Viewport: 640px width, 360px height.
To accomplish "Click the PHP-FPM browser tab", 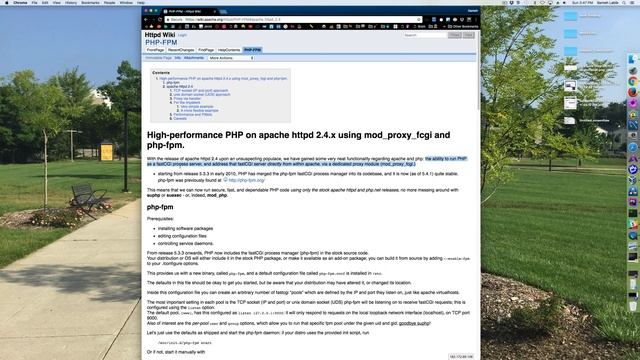I will (189, 11).
